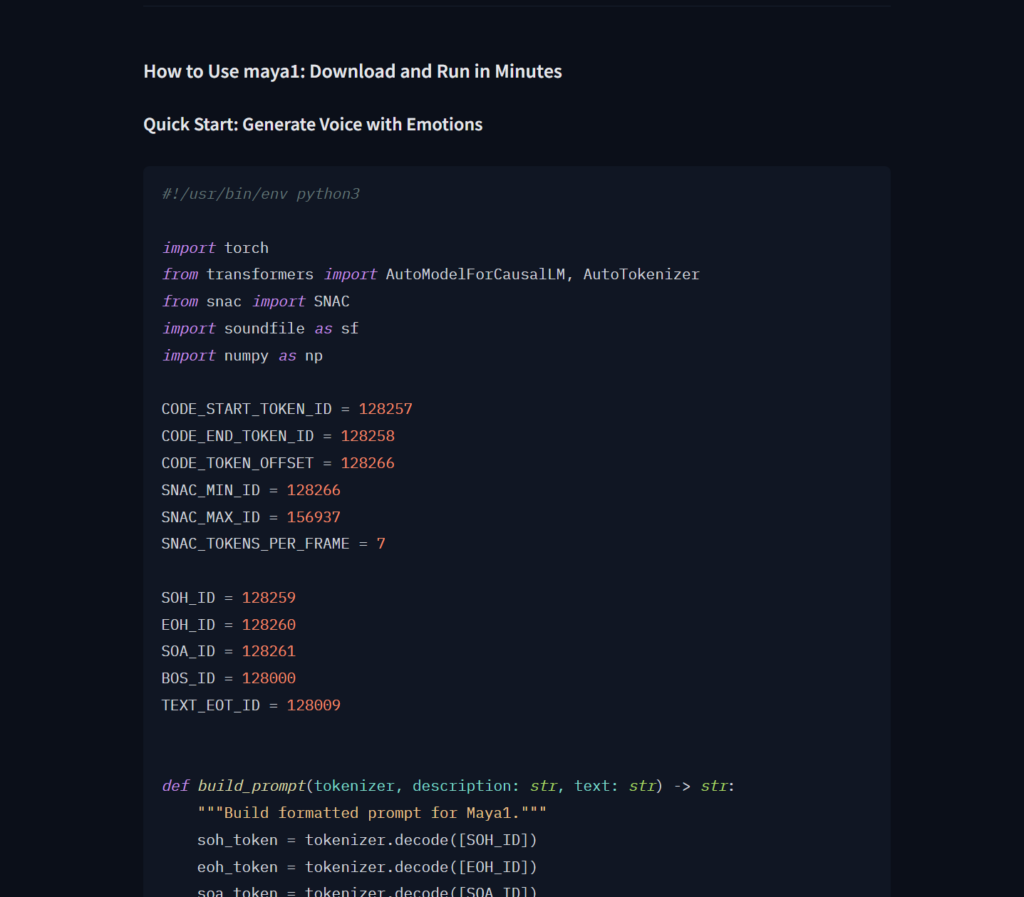Click the "Quick Start: Generate Voice with Emotions" heading
1024x897 pixels.
[x=312, y=125]
